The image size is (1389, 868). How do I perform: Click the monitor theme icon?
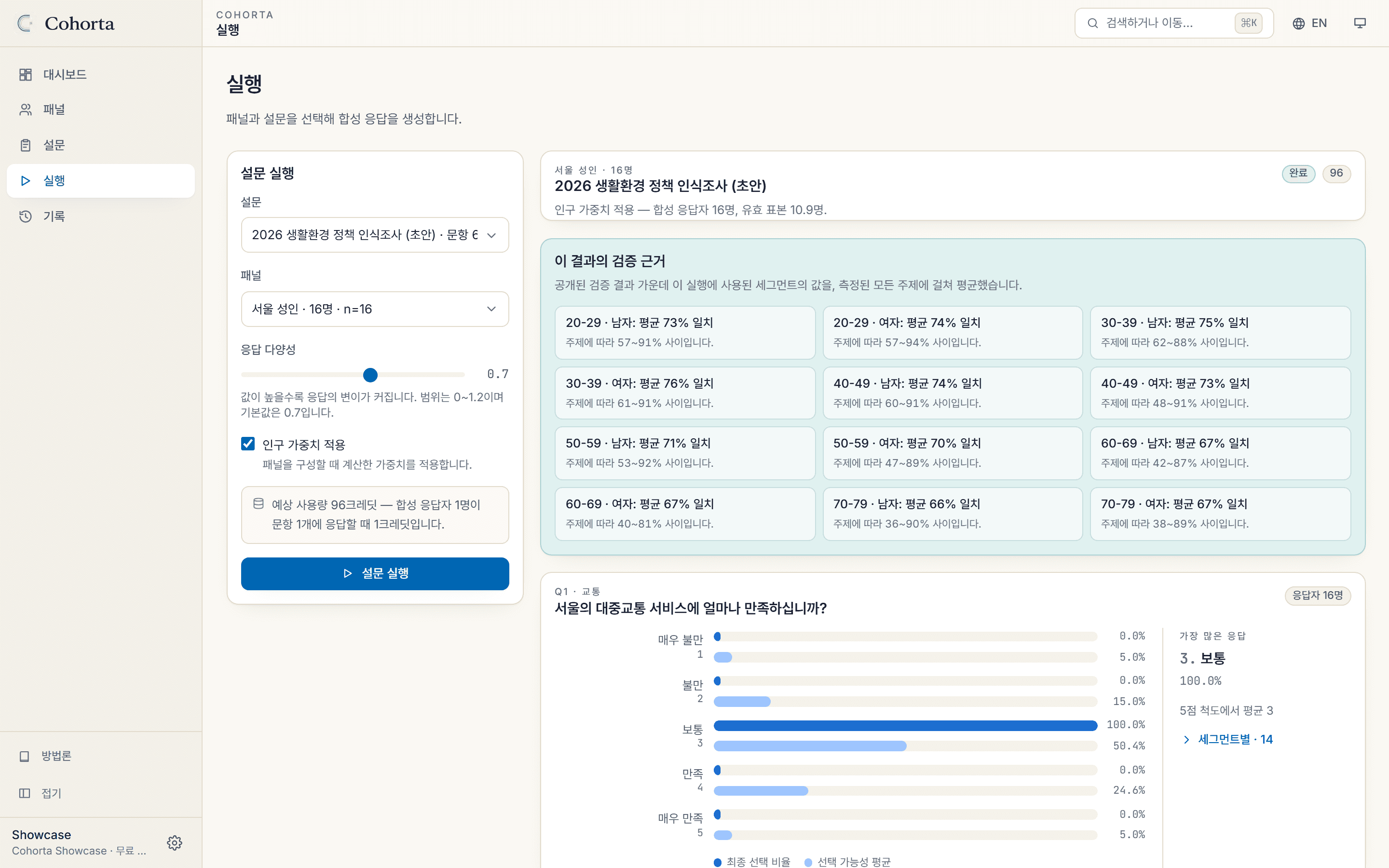coord(1360,23)
